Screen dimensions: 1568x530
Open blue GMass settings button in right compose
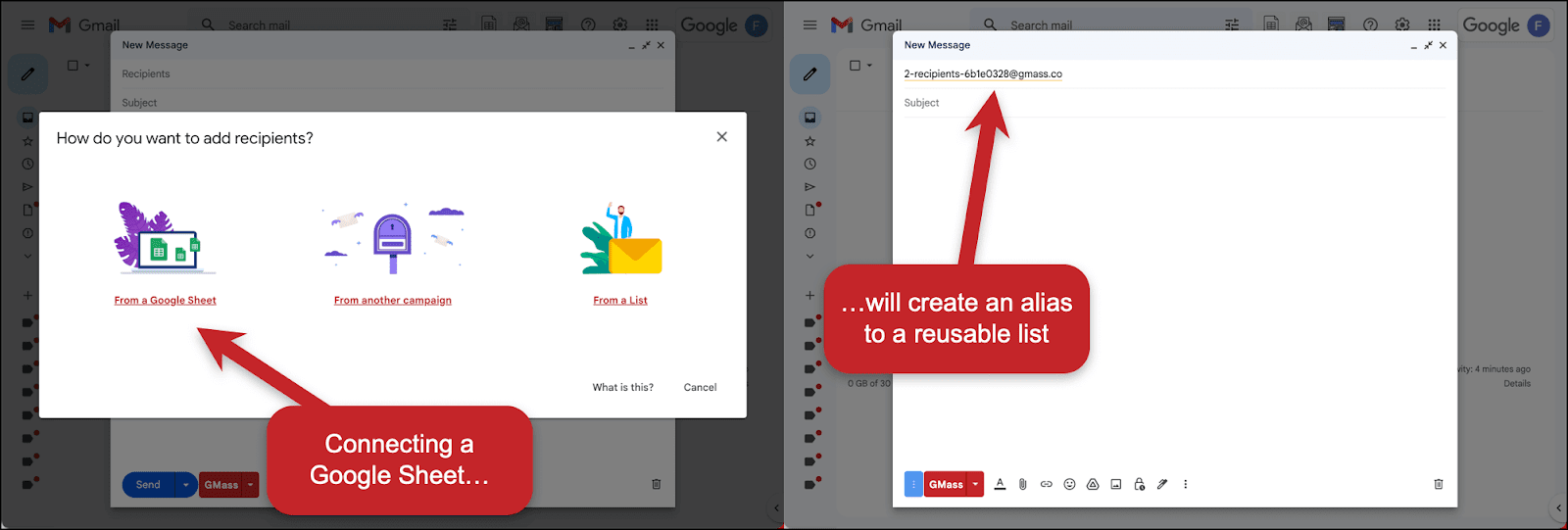(913, 484)
